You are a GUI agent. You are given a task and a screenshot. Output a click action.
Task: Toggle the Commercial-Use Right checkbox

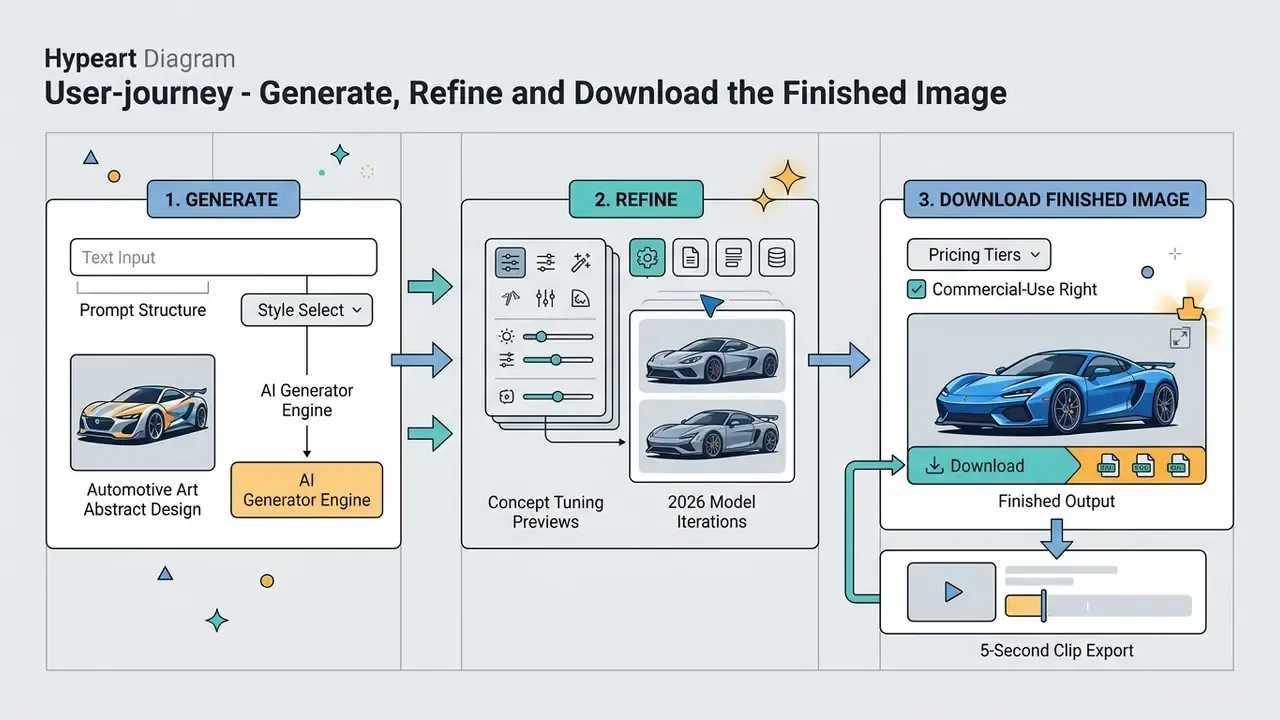[x=915, y=289]
